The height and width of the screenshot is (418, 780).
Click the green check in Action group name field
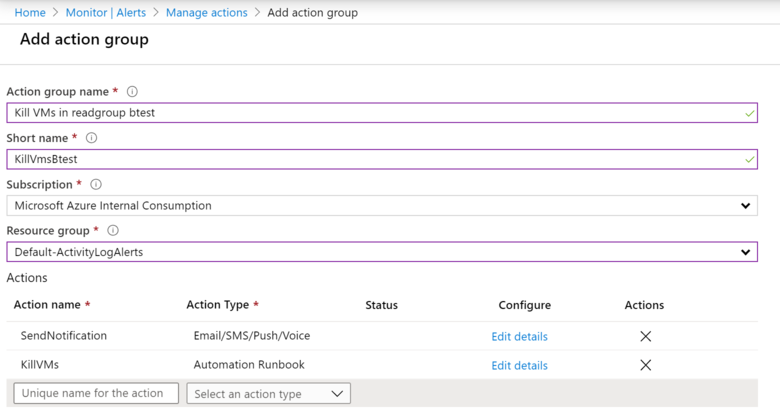[x=750, y=114]
